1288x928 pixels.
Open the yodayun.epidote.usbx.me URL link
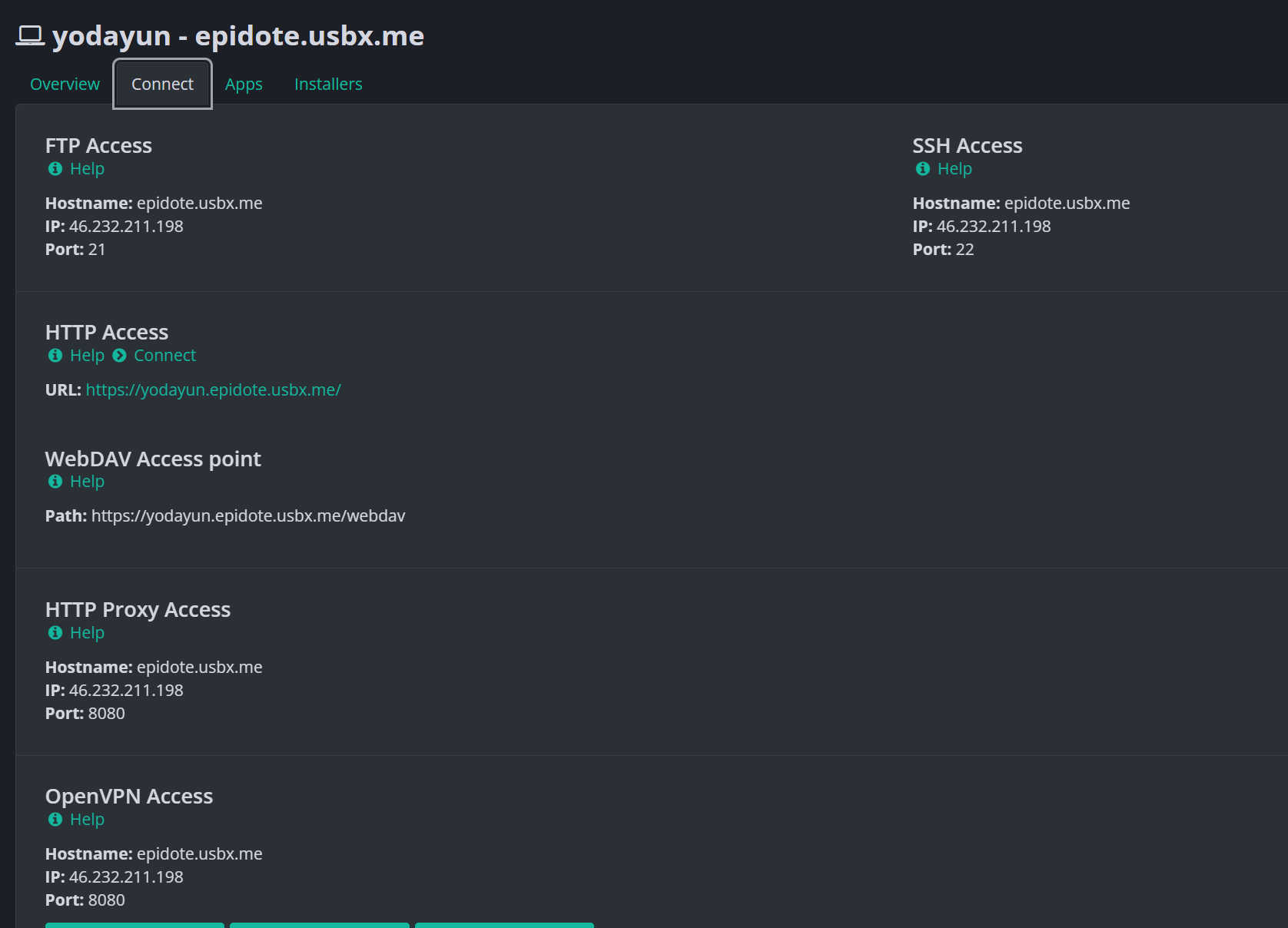click(x=213, y=389)
